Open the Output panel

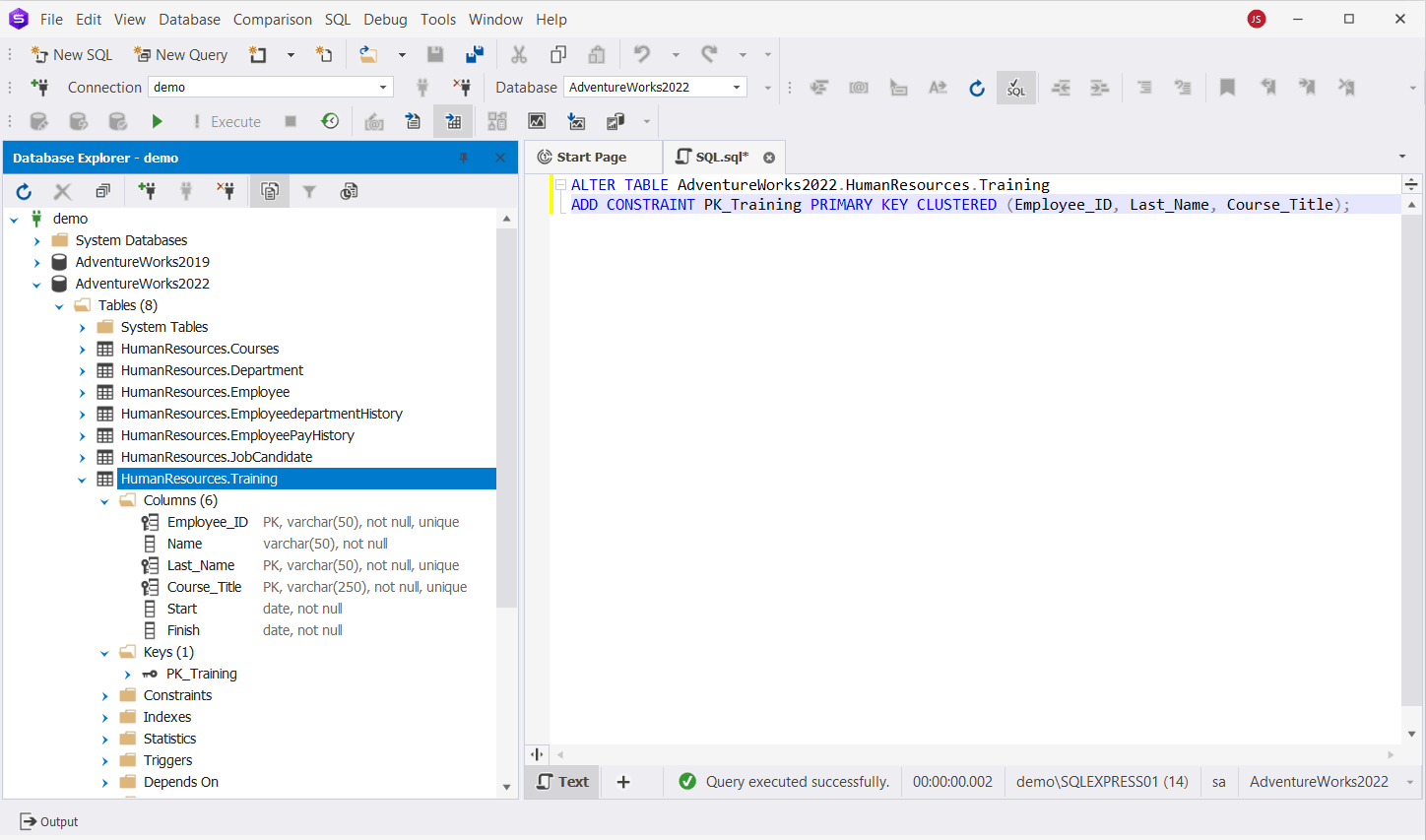(x=49, y=821)
